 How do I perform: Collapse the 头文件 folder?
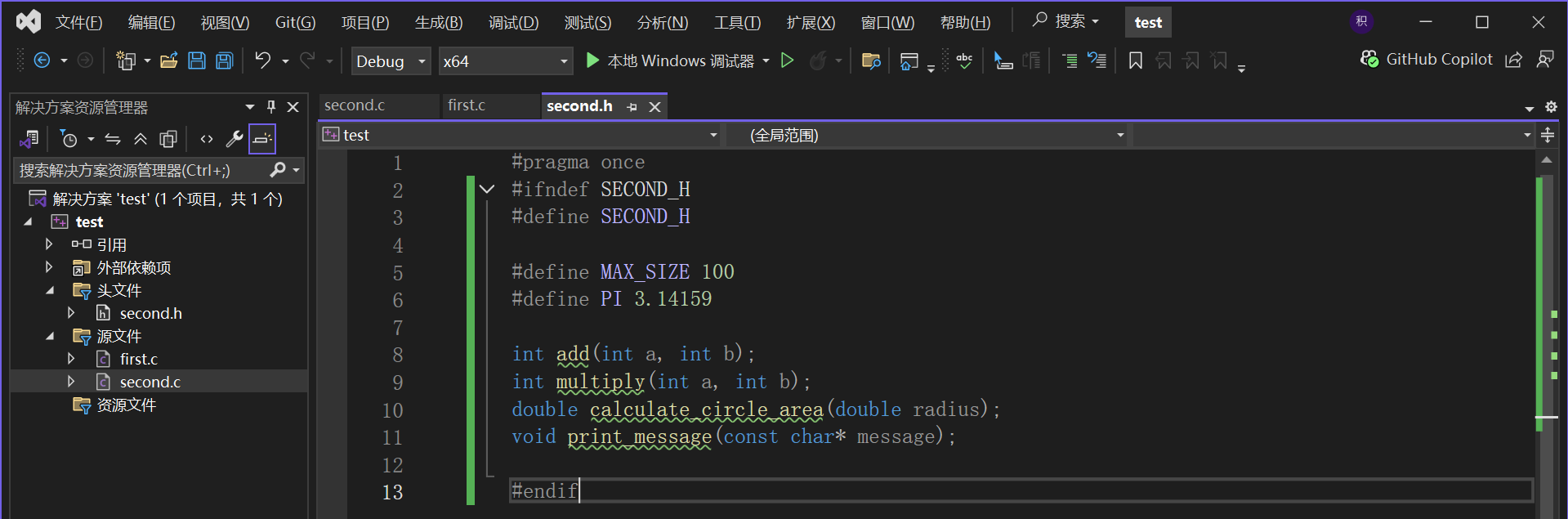pyautogui.click(x=50, y=290)
